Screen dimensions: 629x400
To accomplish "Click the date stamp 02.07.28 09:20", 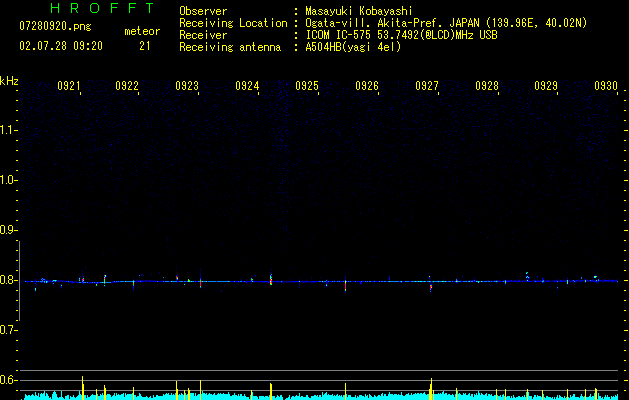I will click(61, 46).
